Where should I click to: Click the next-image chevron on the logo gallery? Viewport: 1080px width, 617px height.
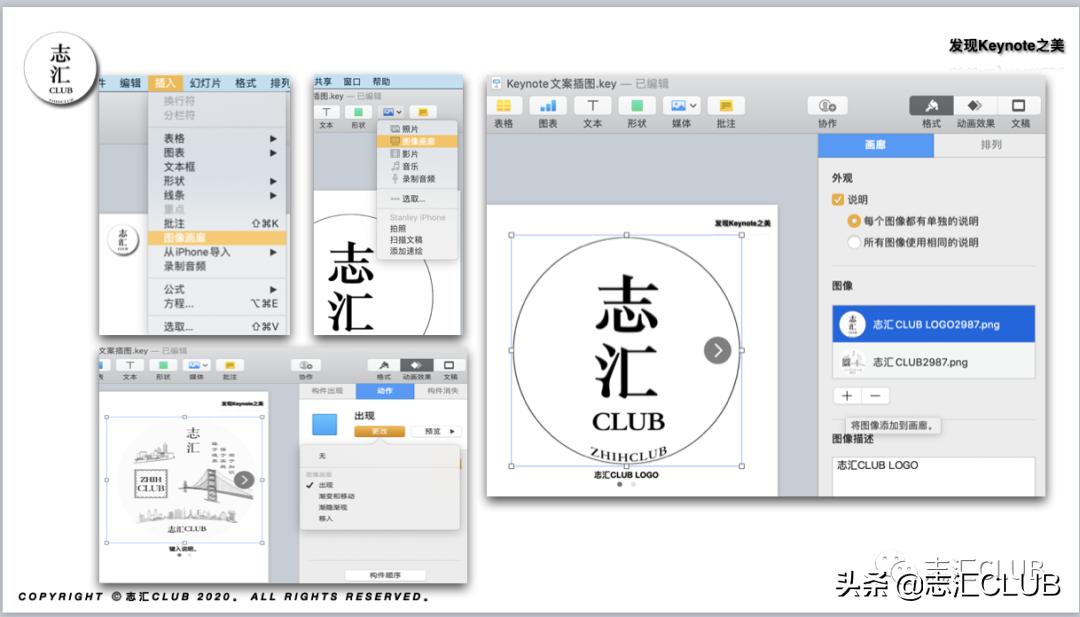[x=718, y=351]
